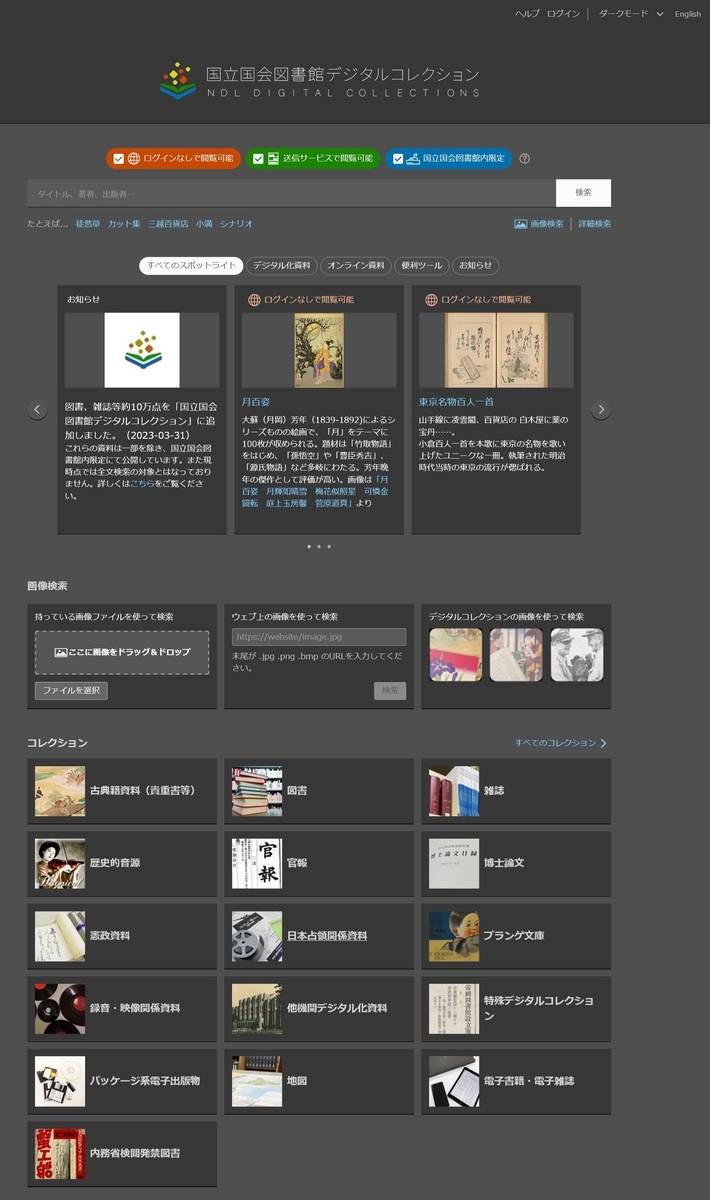
Task: Open パッケージ系電子出版物 collection tile
Action: (121, 1082)
